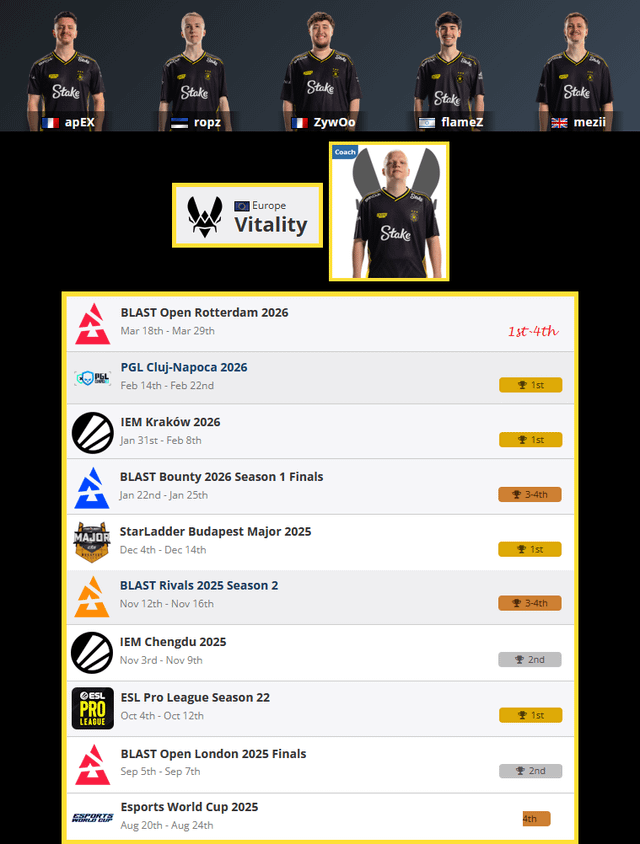The width and height of the screenshot is (640, 844).
Task: Click the ESL Pro League logo
Action: point(93,708)
